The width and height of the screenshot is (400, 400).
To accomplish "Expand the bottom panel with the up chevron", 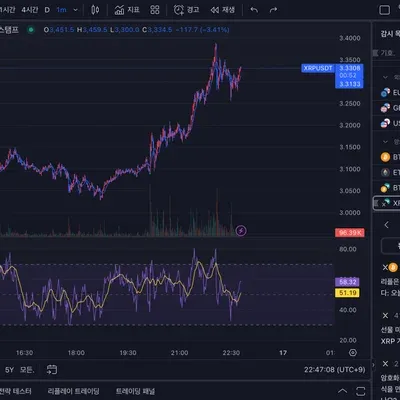I will 342,391.
